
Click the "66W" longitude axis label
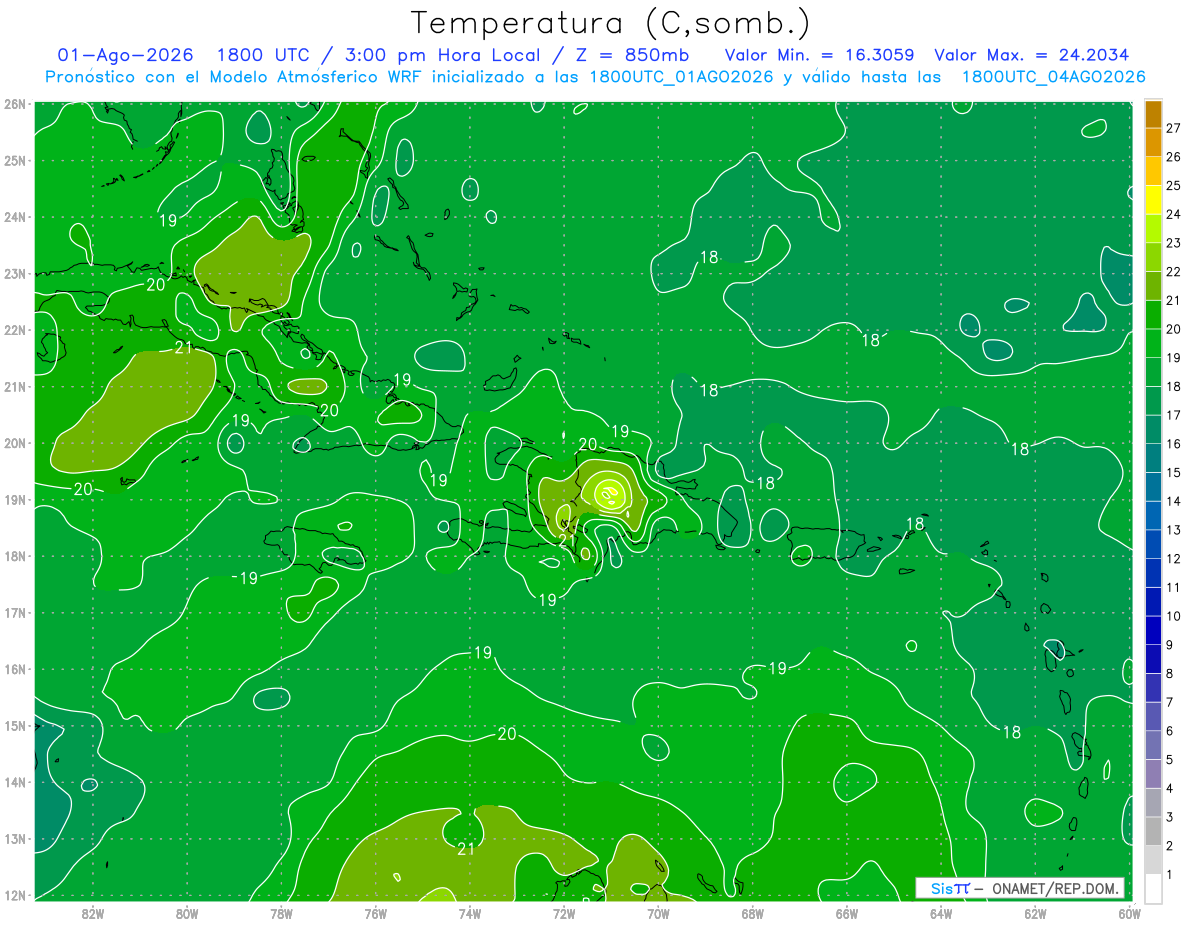click(x=847, y=913)
